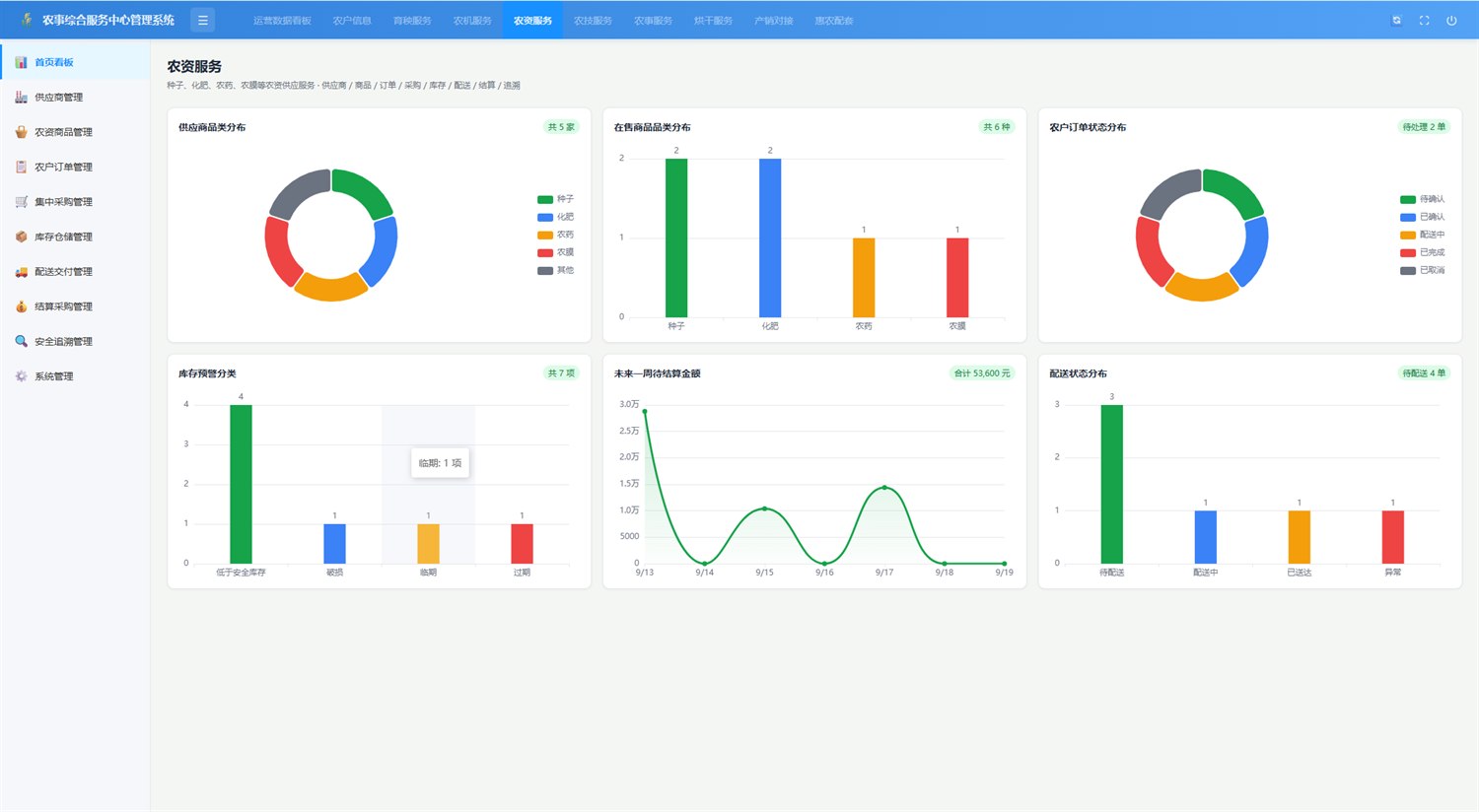Switch to the 运营数据看板 tab
This screenshot has height=812, width=1479.
pyautogui.click(x=282, y=21)
